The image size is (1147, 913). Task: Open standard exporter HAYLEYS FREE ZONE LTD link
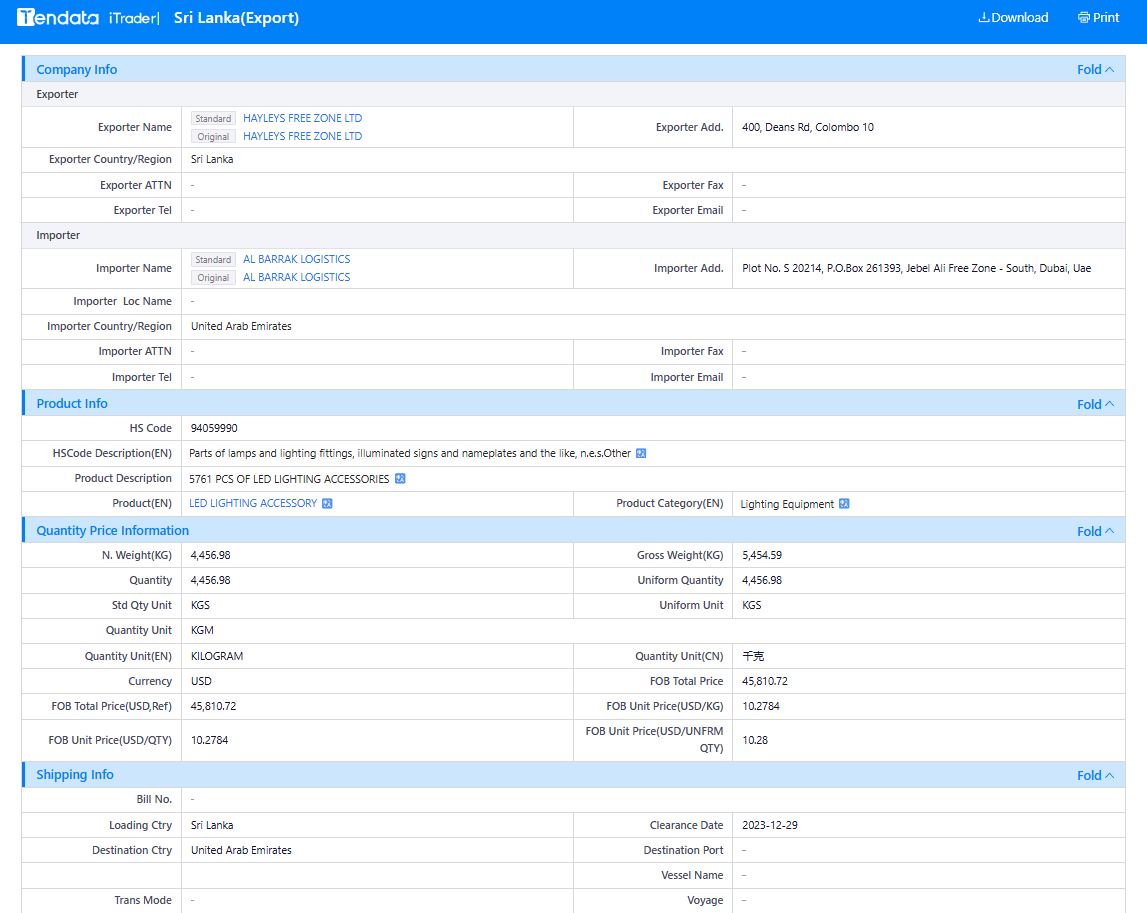[302, 118]
